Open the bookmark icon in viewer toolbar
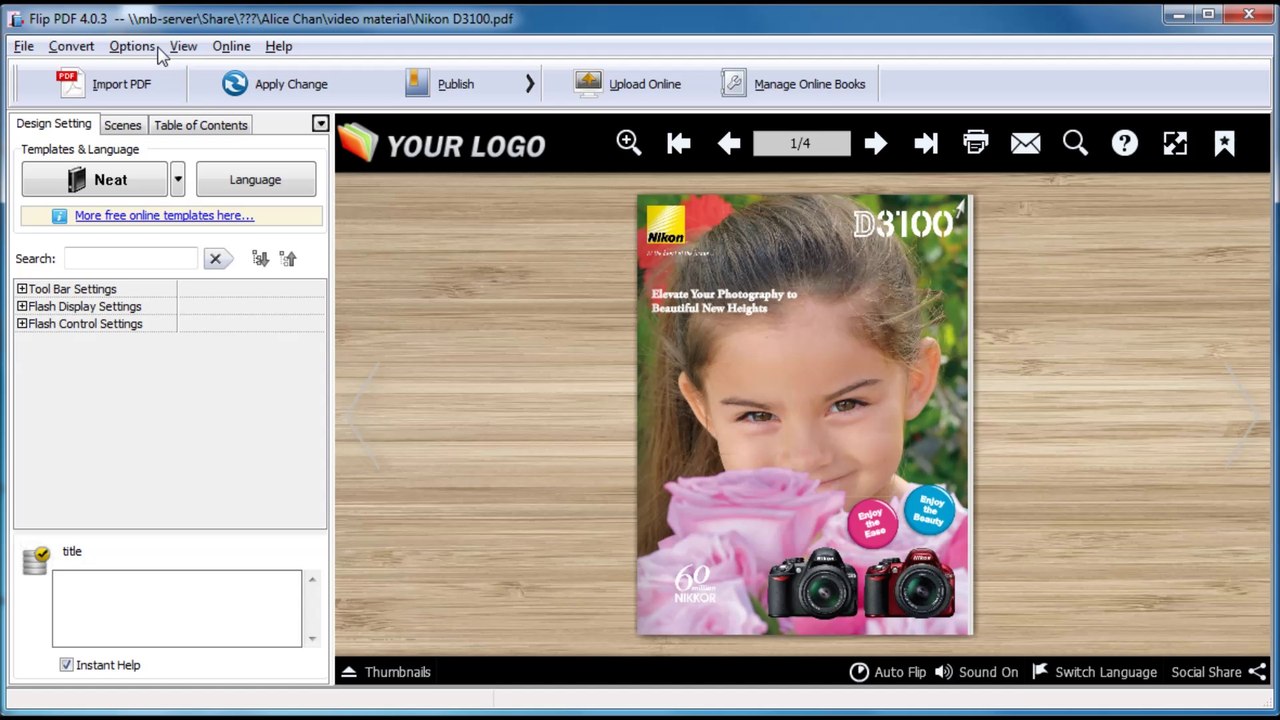 click(1224, 144)
